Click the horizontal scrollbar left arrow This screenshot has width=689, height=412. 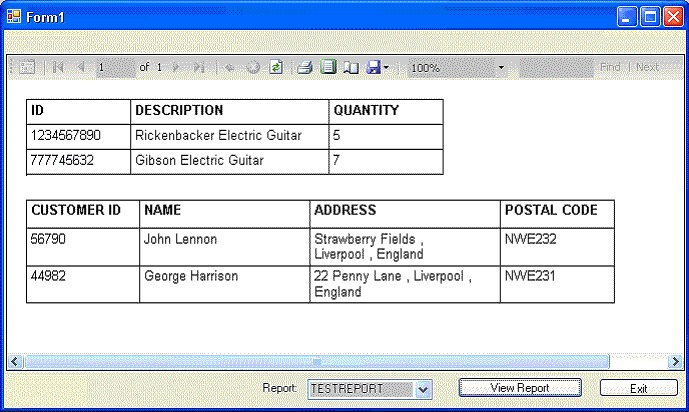coord(15,361)
